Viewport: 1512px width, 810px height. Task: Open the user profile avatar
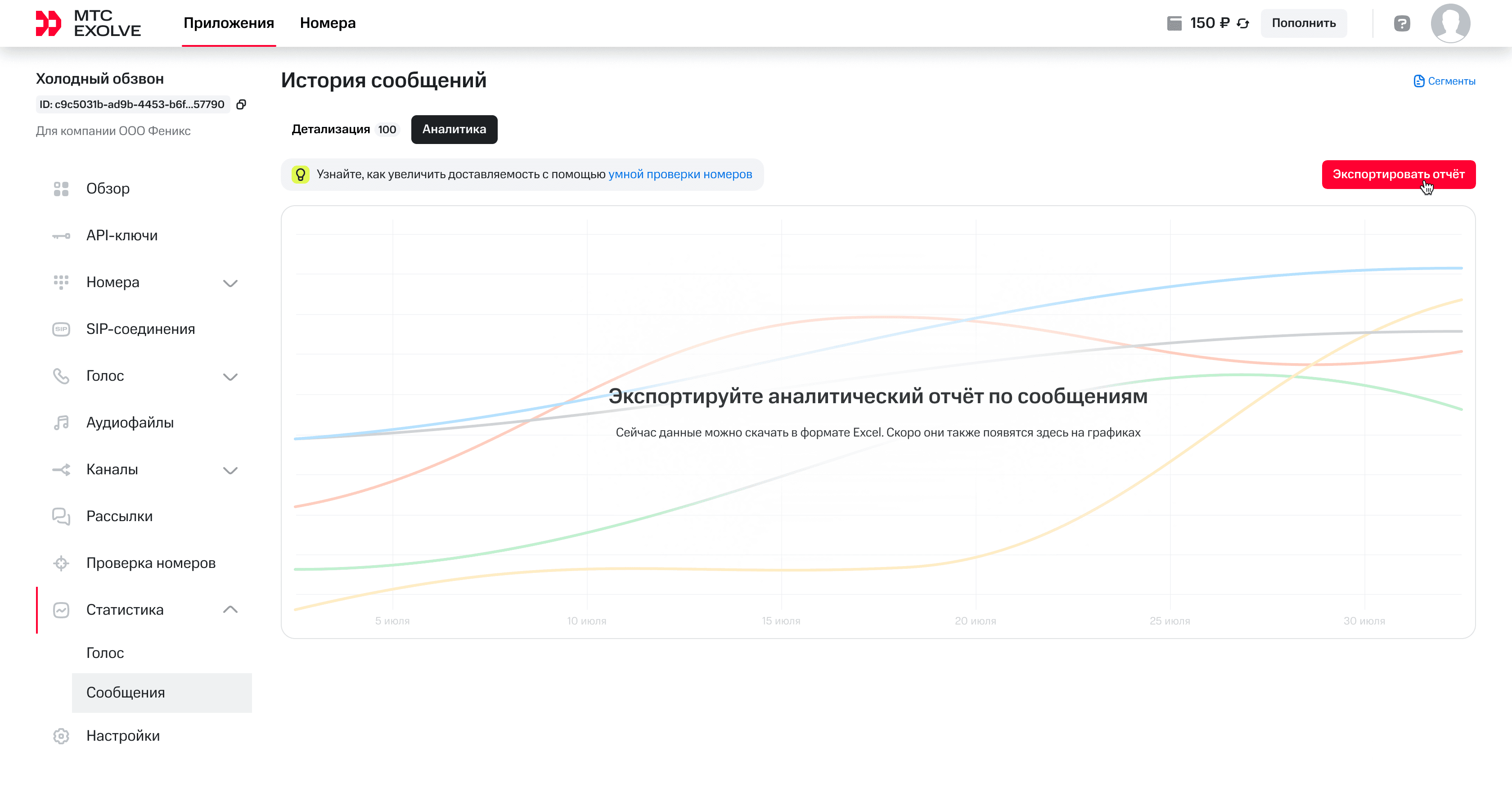(1450, 23)
